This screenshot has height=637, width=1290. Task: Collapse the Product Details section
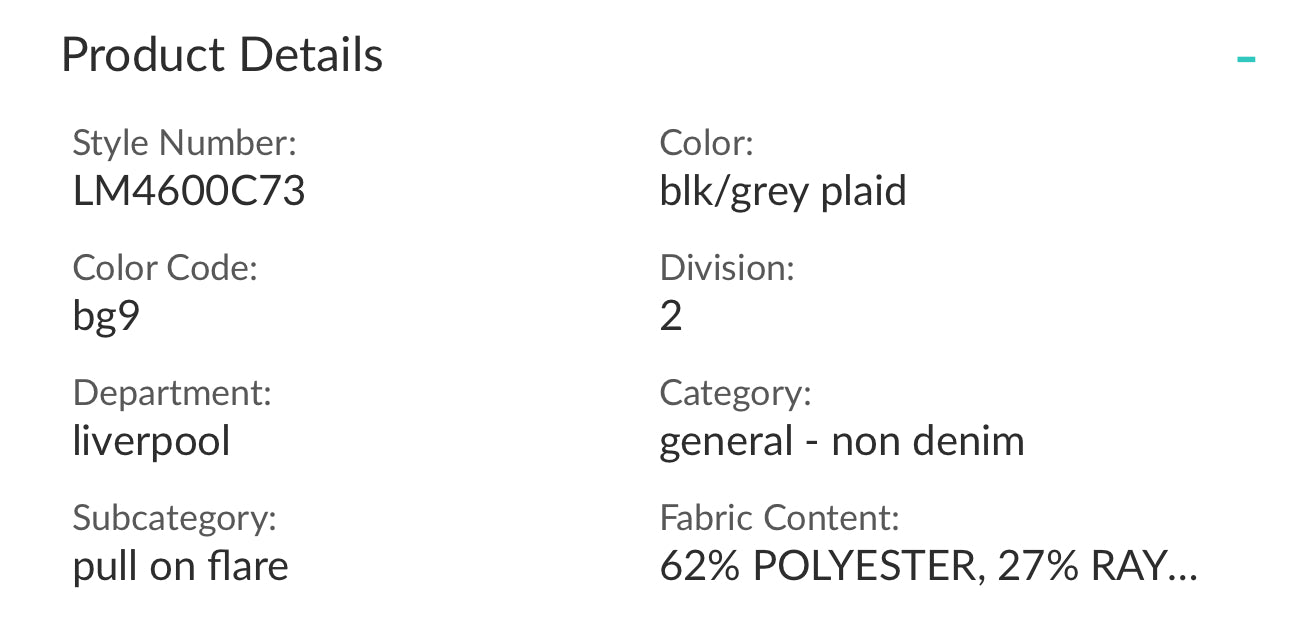click(1245, 59)
